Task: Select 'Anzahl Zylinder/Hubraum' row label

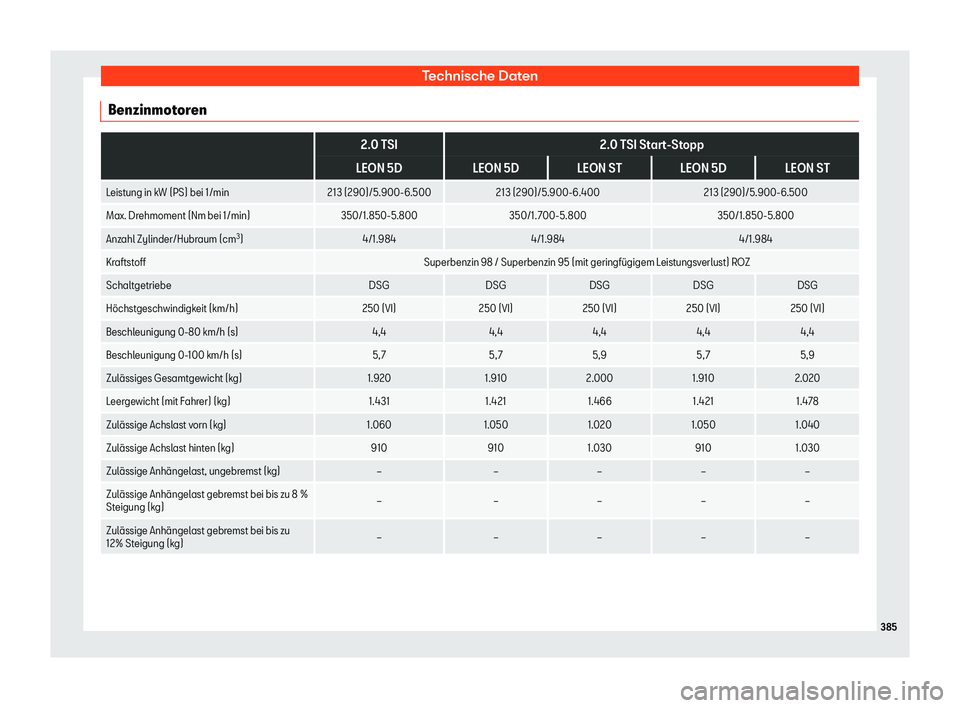Action: (x=174, y=239)
